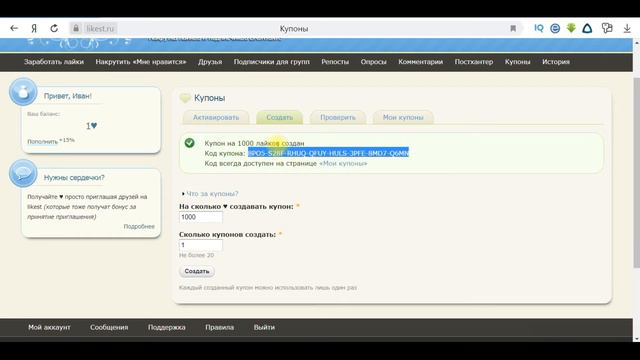Open the Опросы menu item
The height and width of the screenshot is (360, 640).
(373, 62)
